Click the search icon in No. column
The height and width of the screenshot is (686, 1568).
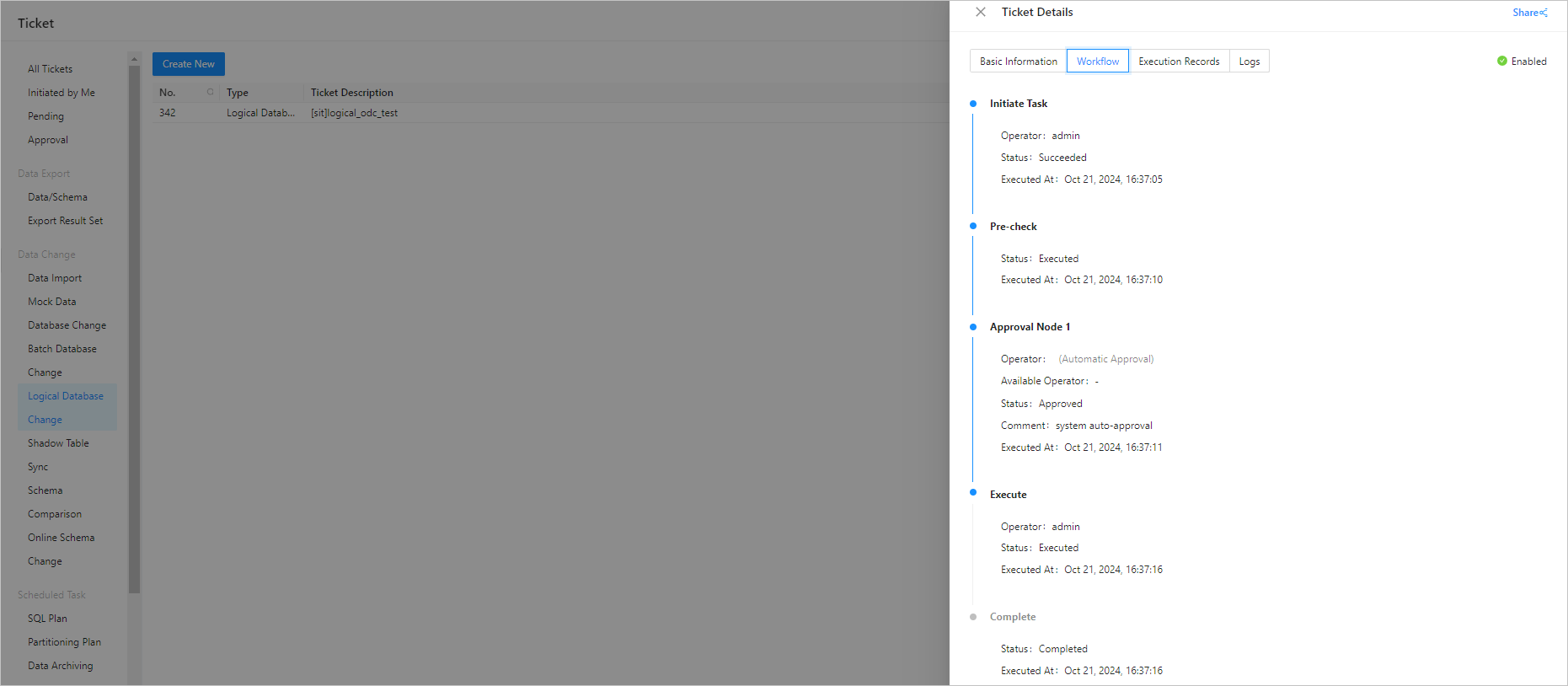[210, 92]
